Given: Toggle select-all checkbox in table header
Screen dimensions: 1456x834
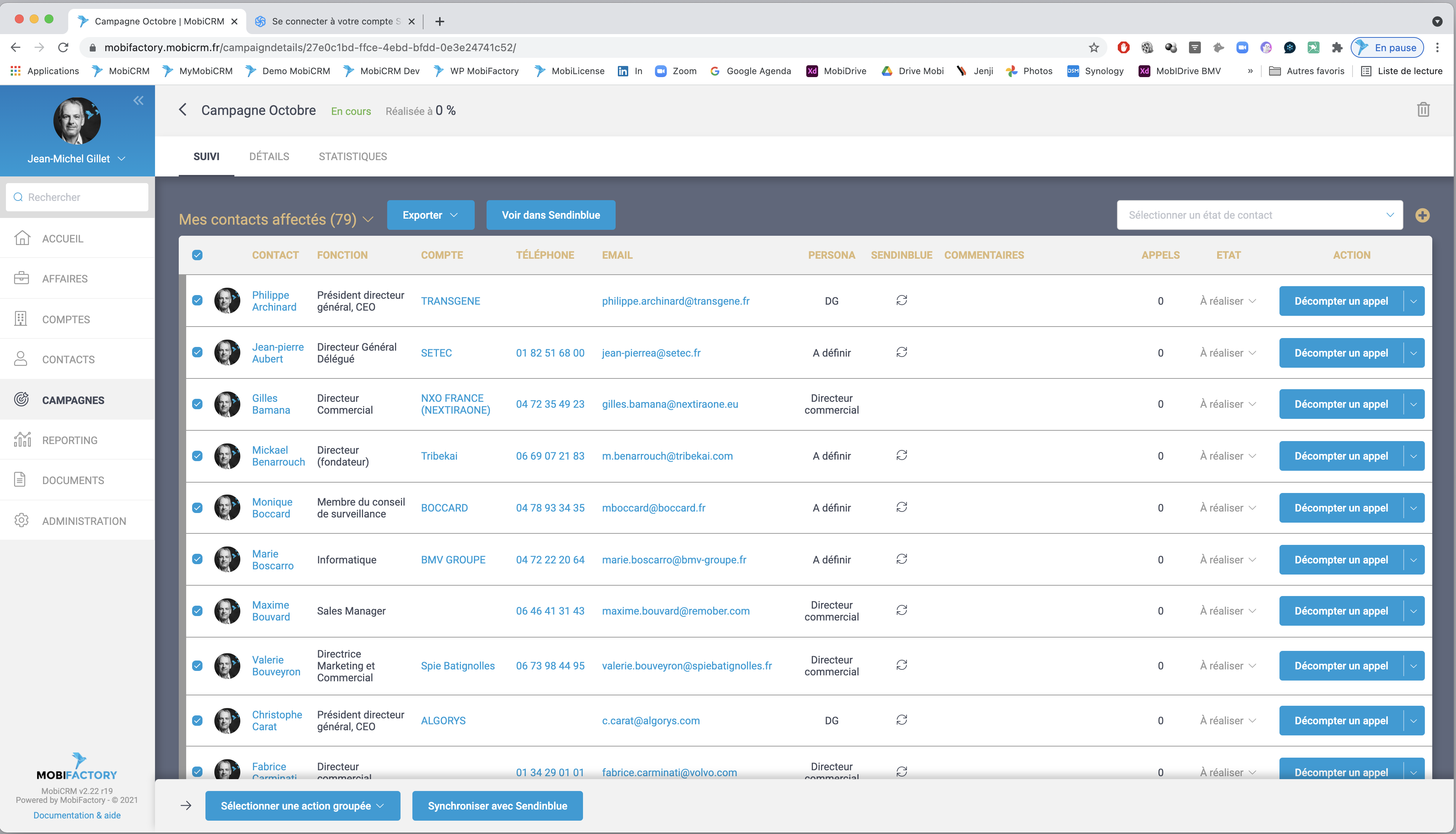Looking at the screenshot, I should pyautogui.click(x=197, y=255).
